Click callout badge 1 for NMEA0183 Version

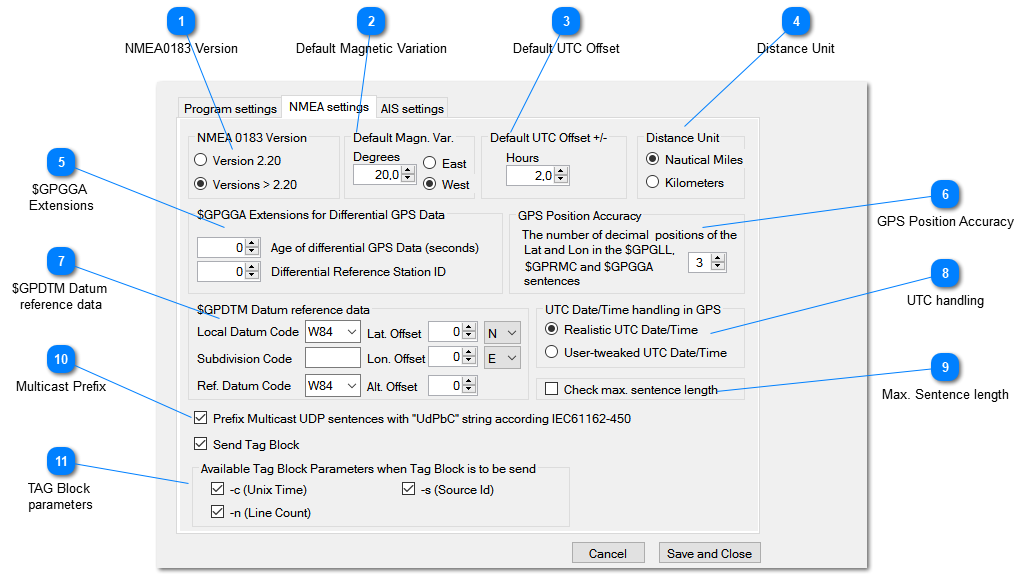pos(181,20)
